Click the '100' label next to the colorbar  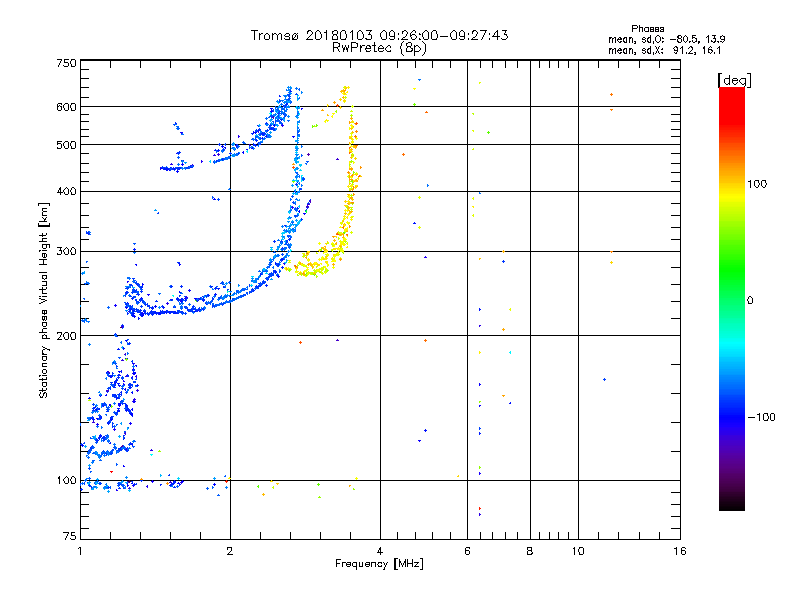pos(757,184)
